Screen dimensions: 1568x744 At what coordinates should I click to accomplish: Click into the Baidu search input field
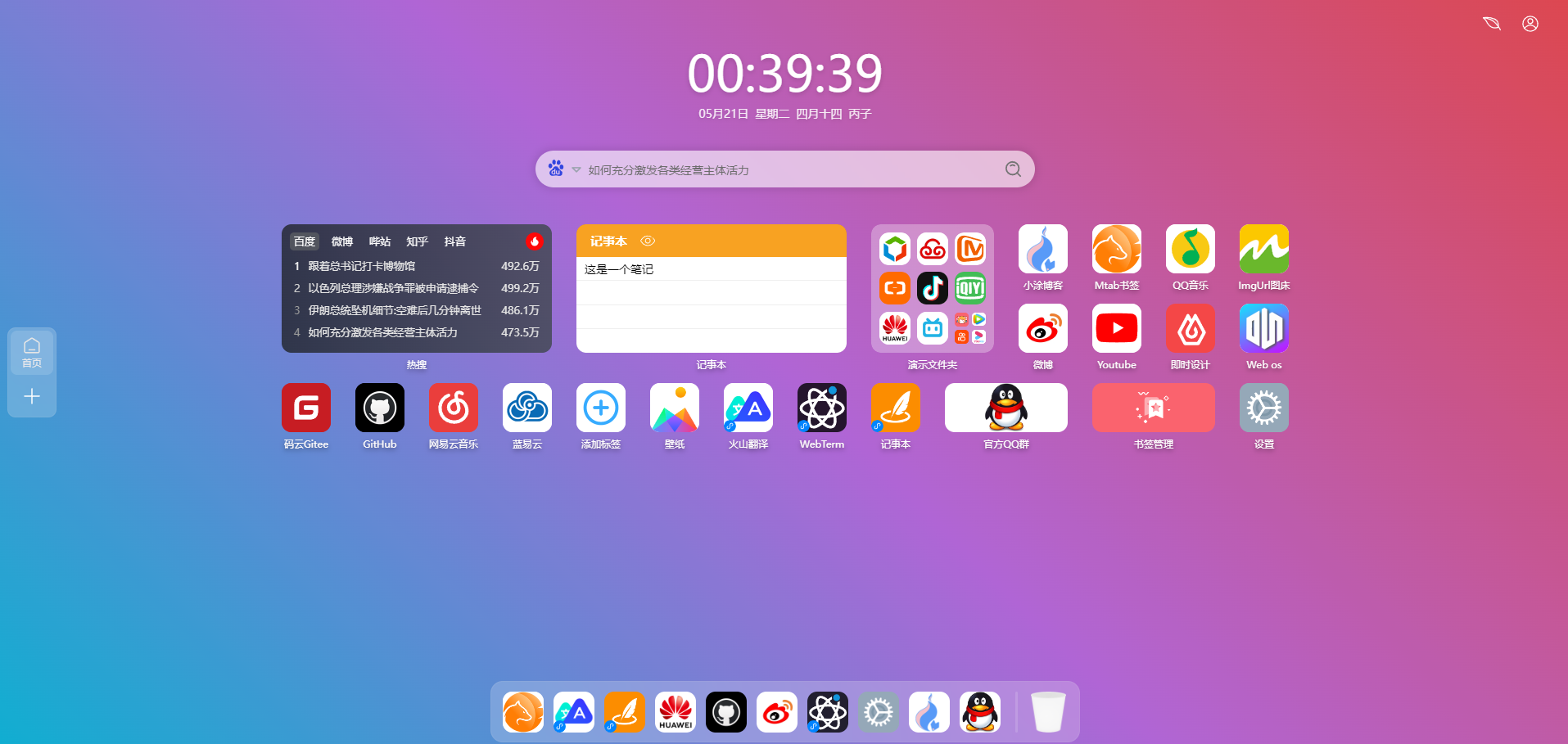coord(786,170)
